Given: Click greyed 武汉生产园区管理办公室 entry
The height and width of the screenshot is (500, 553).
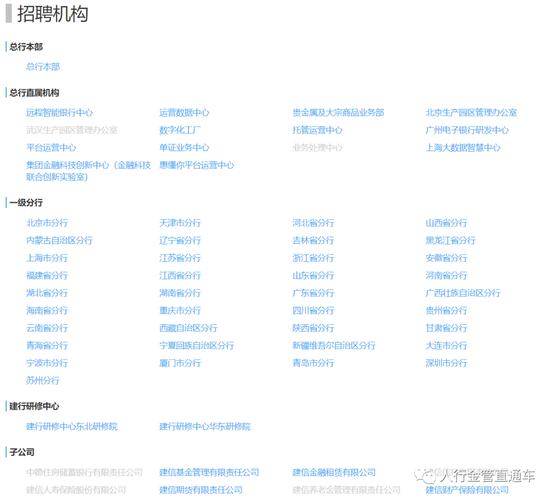Looking at the screenshot, I should 72,130.
